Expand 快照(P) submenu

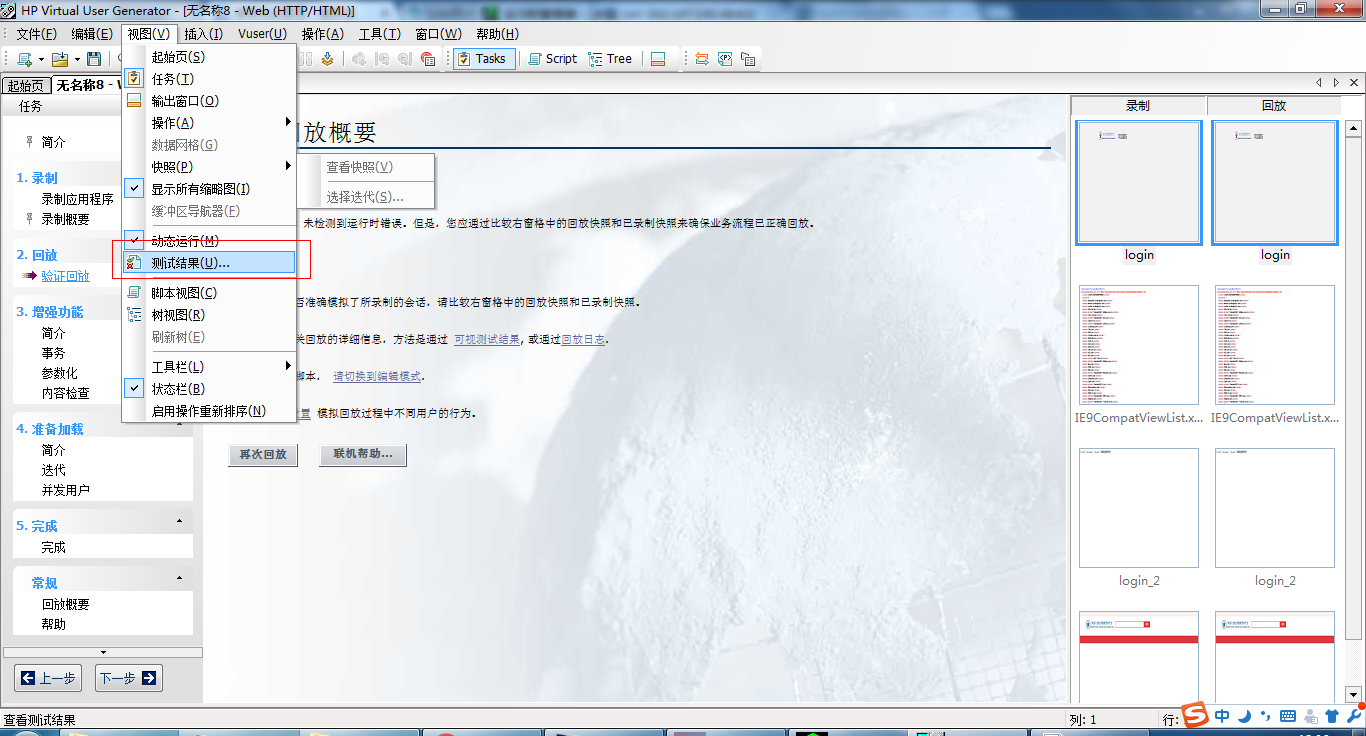click(209, 167)
